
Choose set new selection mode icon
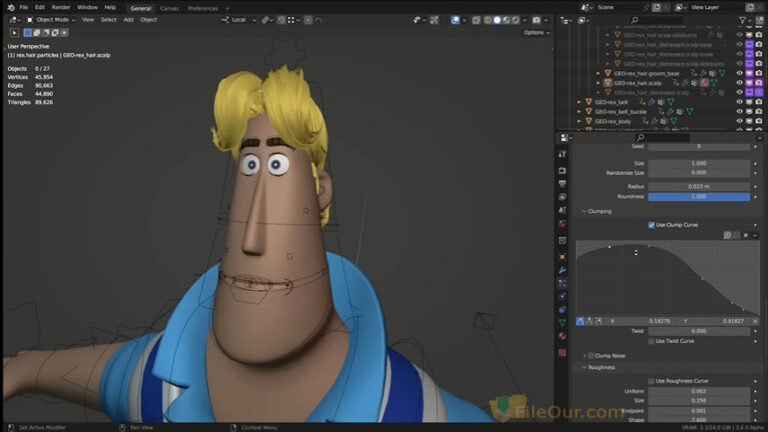coord(28,33)
